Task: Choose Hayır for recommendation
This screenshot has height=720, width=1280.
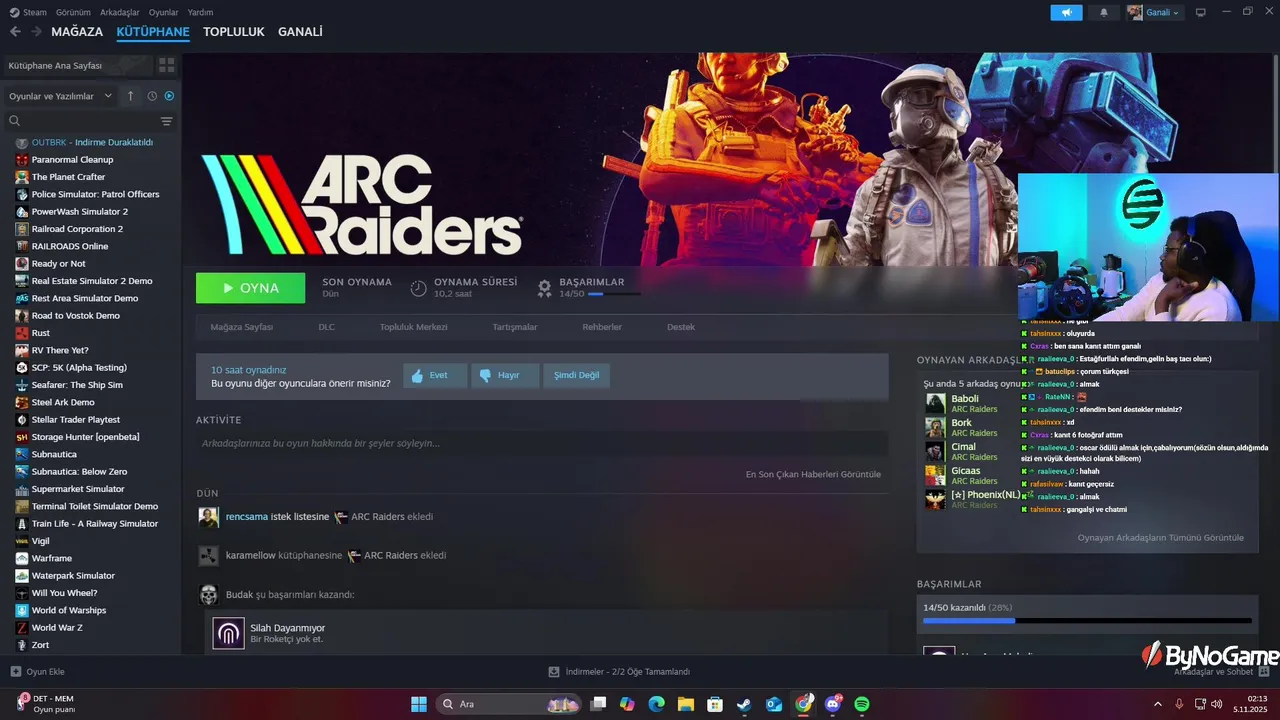Action: coord(505,376)
